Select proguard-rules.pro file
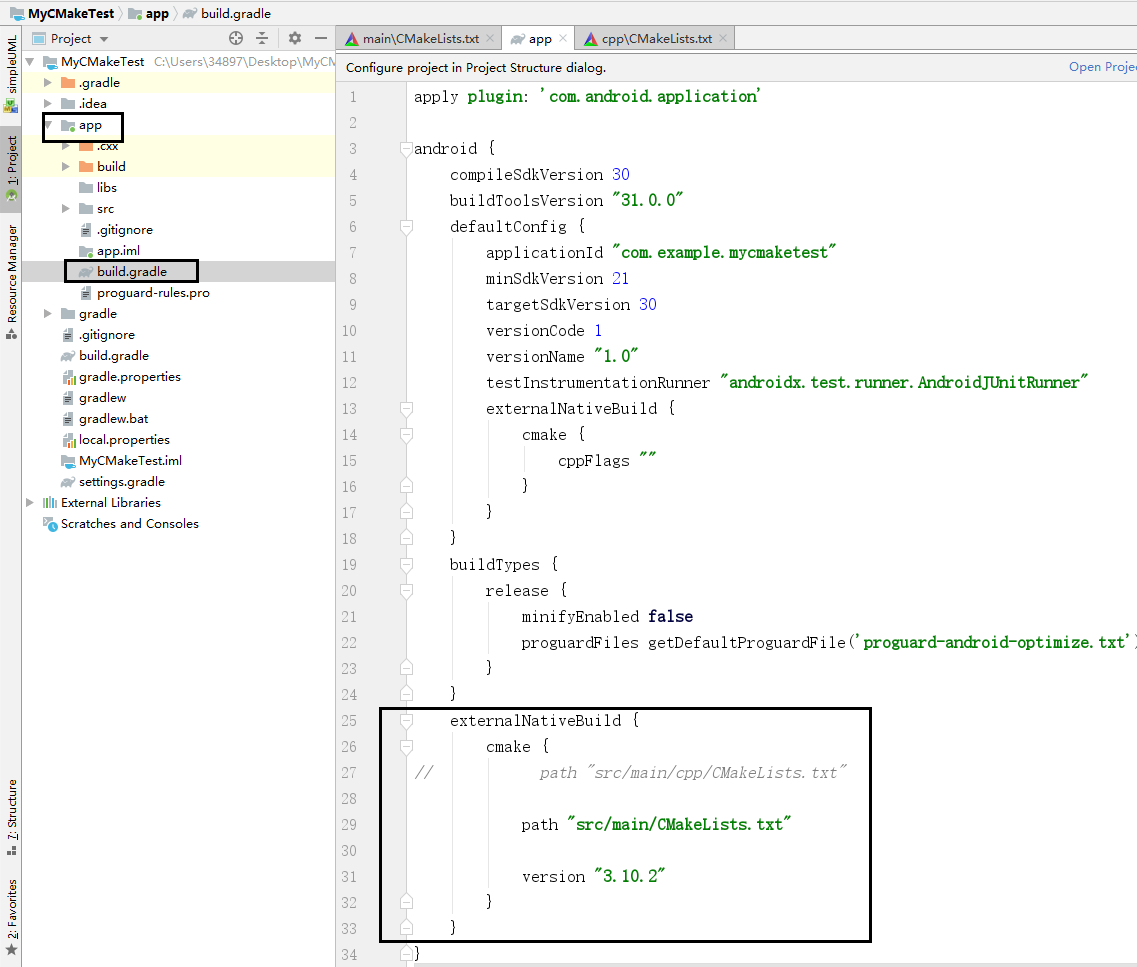Screen dimensions: 1137x967 pos(152,293)
